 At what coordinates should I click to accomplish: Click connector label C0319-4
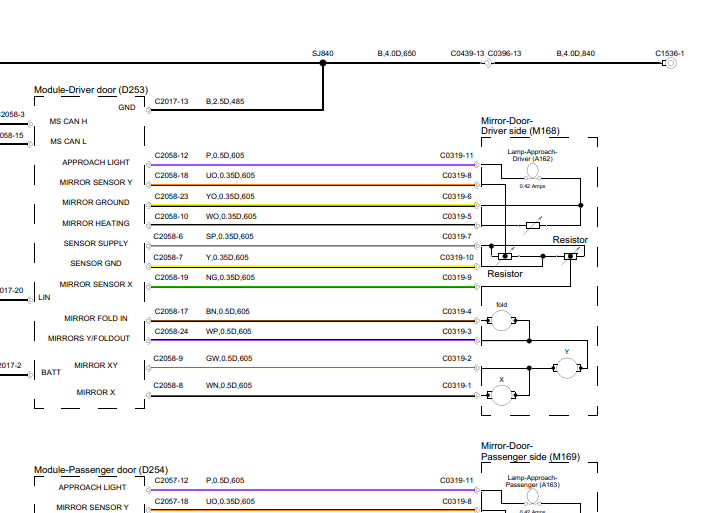[x=457, y=312]
